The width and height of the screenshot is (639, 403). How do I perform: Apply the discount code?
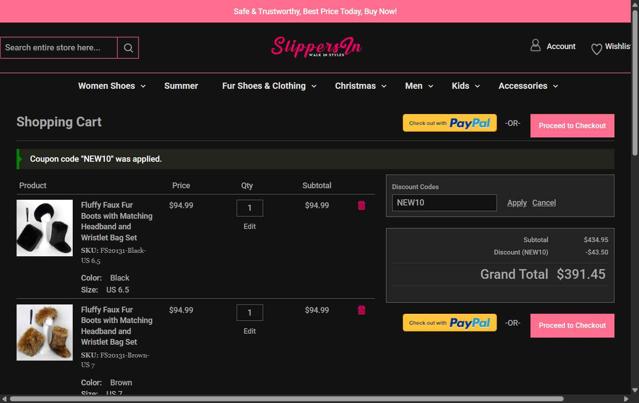pos(517,203)
